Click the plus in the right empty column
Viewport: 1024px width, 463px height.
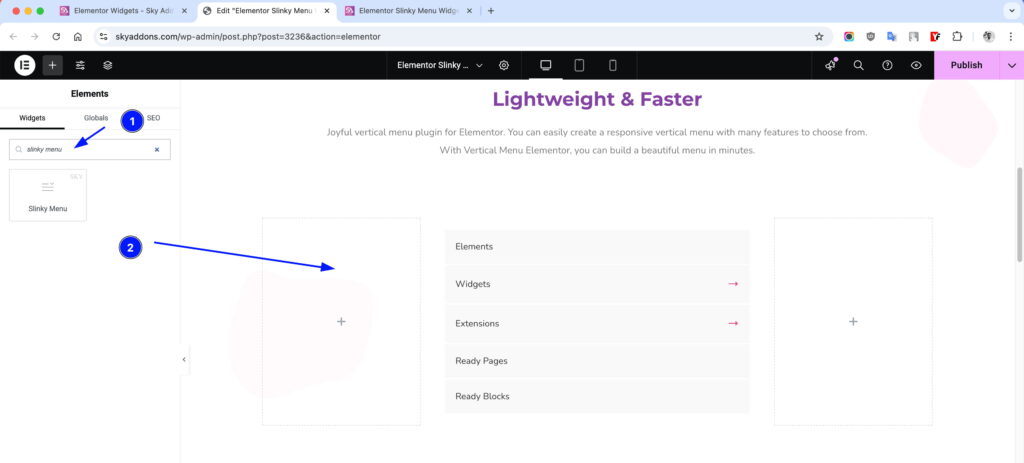[x=853, y=321]
